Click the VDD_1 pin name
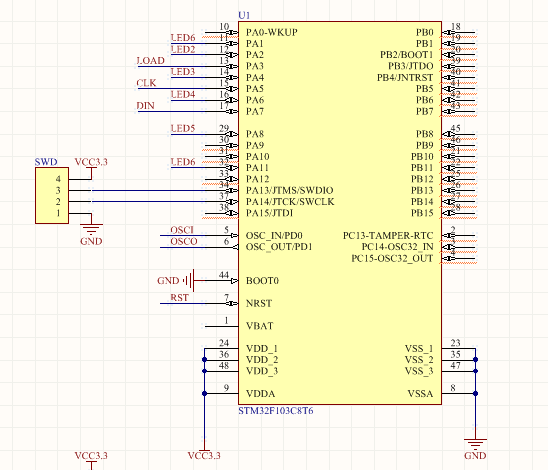 262,348
